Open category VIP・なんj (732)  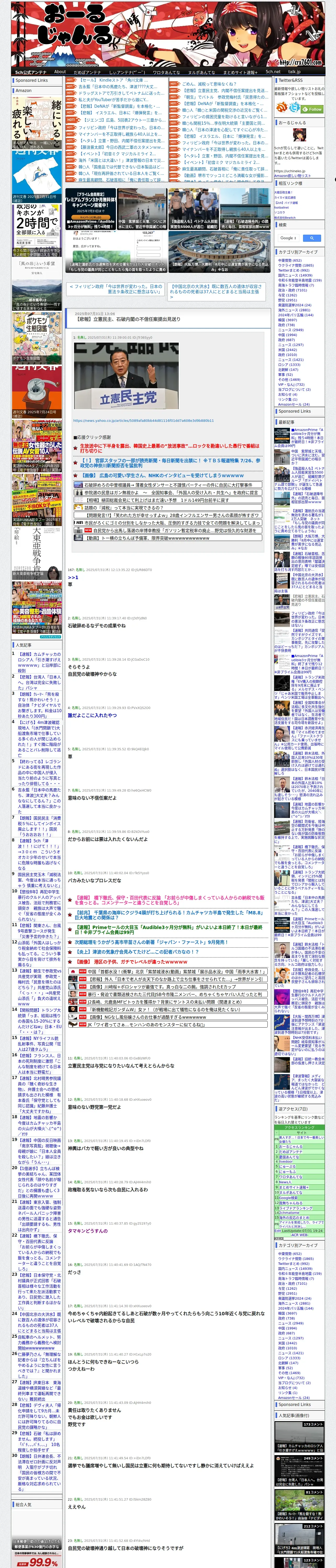[x=291, y=384]
